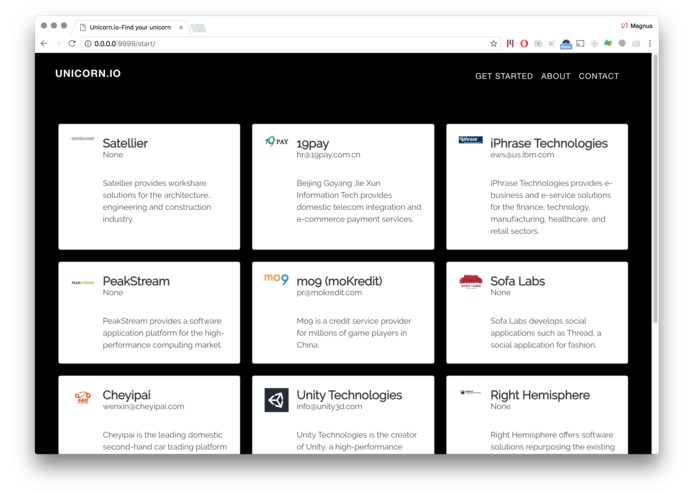Close the Unicorn.io browser tab
The image size is (695, 494).
181,27
